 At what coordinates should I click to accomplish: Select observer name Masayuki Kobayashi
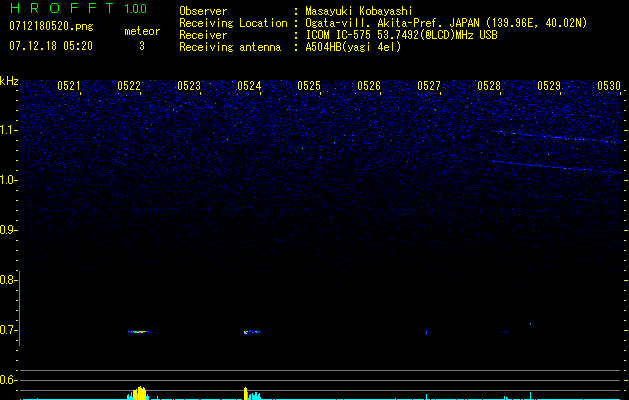point(359,11)
